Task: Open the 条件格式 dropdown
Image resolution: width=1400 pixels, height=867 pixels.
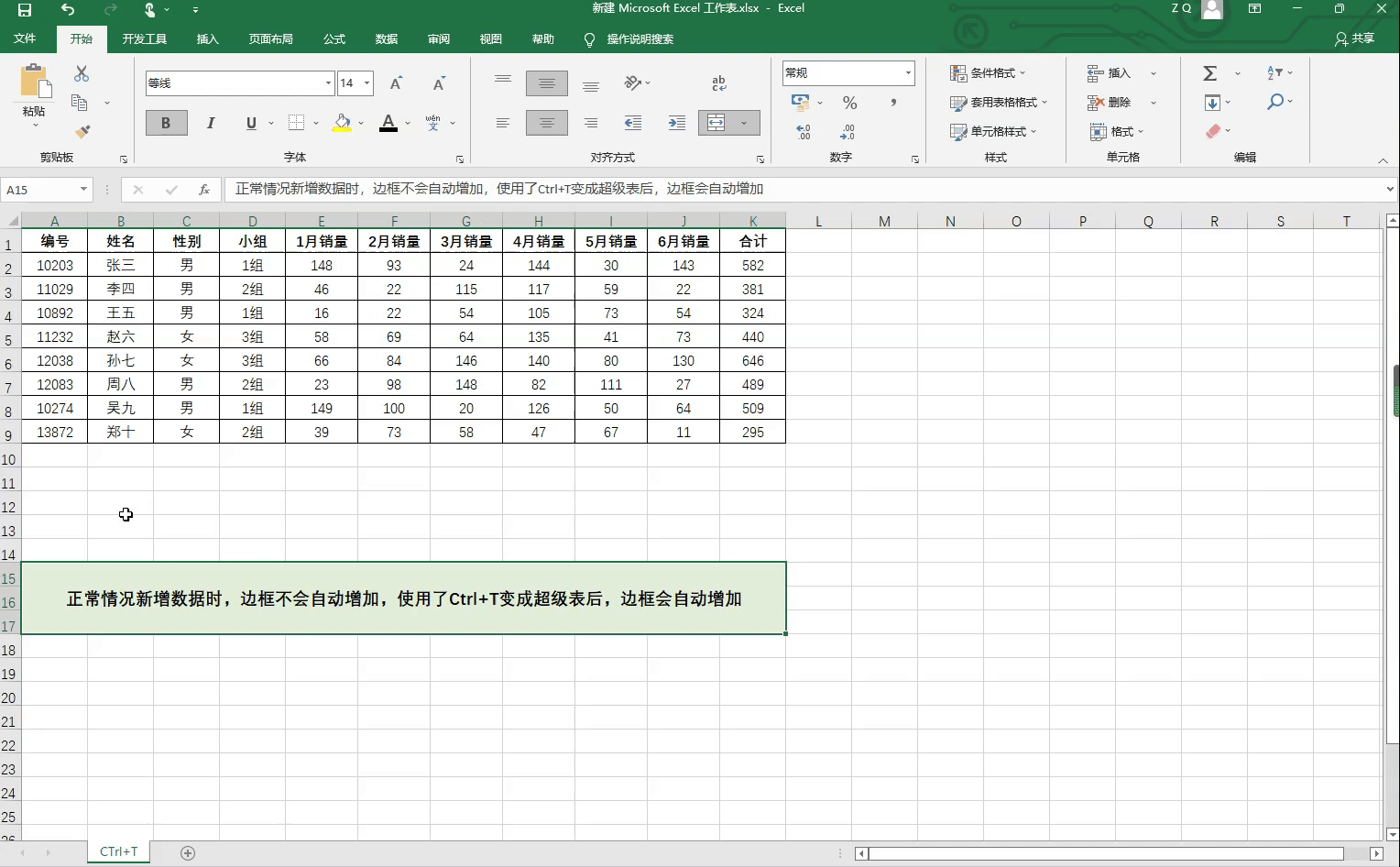Action: click(988, 73)
